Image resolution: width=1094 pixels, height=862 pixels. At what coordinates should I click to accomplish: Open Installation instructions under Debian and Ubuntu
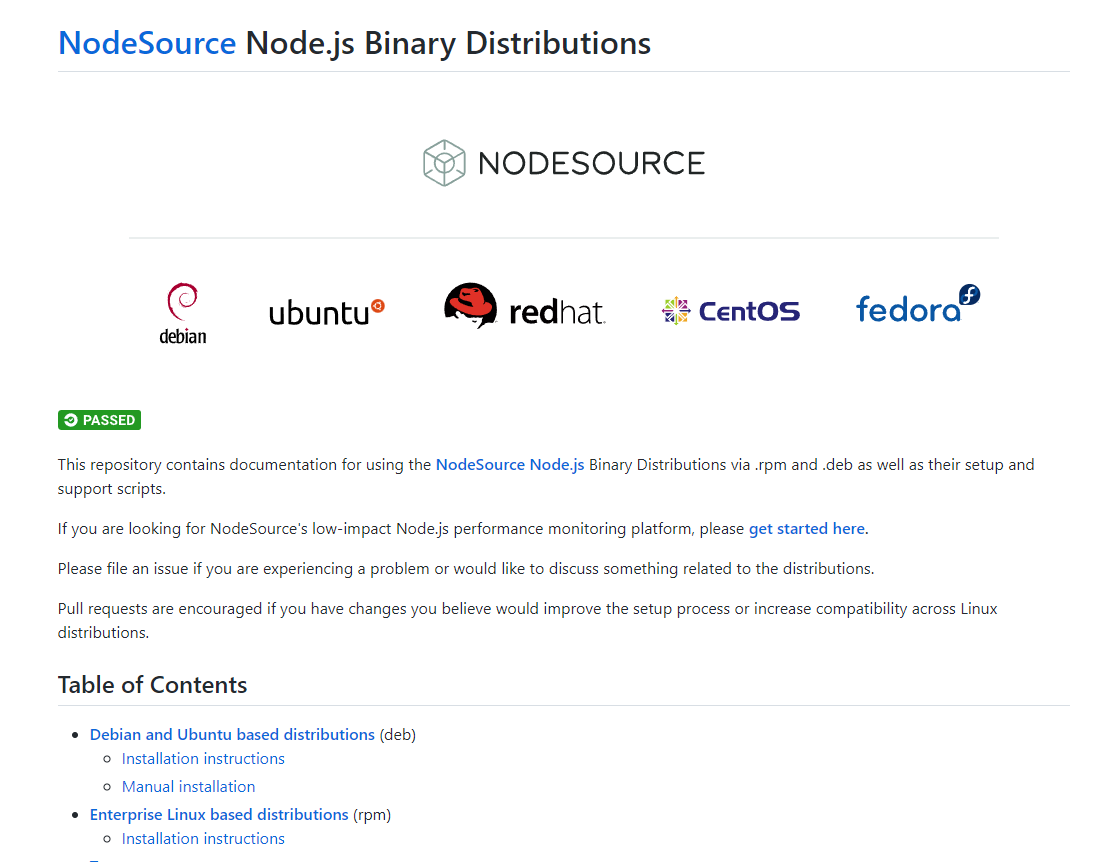tap(203, 759)
